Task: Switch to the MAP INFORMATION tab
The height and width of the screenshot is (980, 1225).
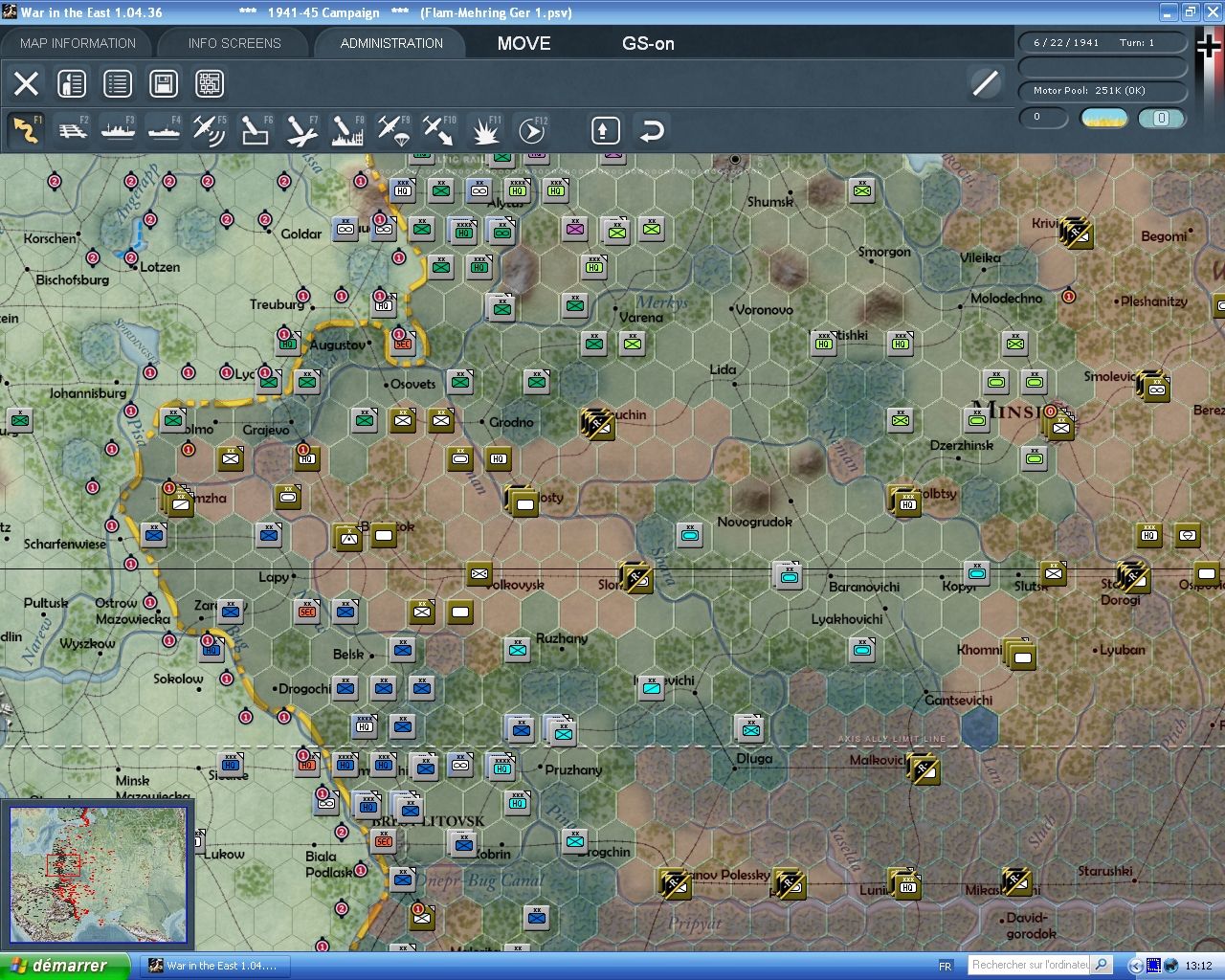Action: pos(78,43)
